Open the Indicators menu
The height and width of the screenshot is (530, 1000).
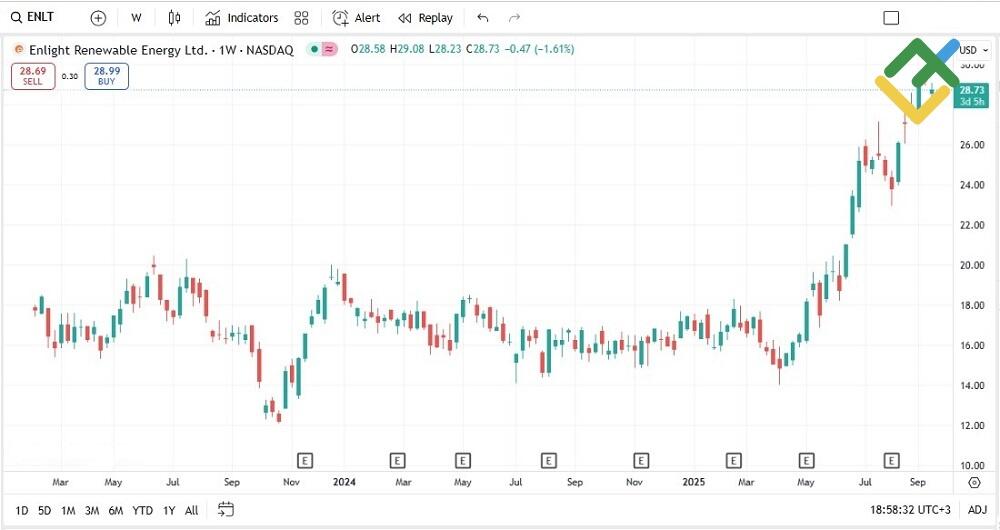coord(242,18)
